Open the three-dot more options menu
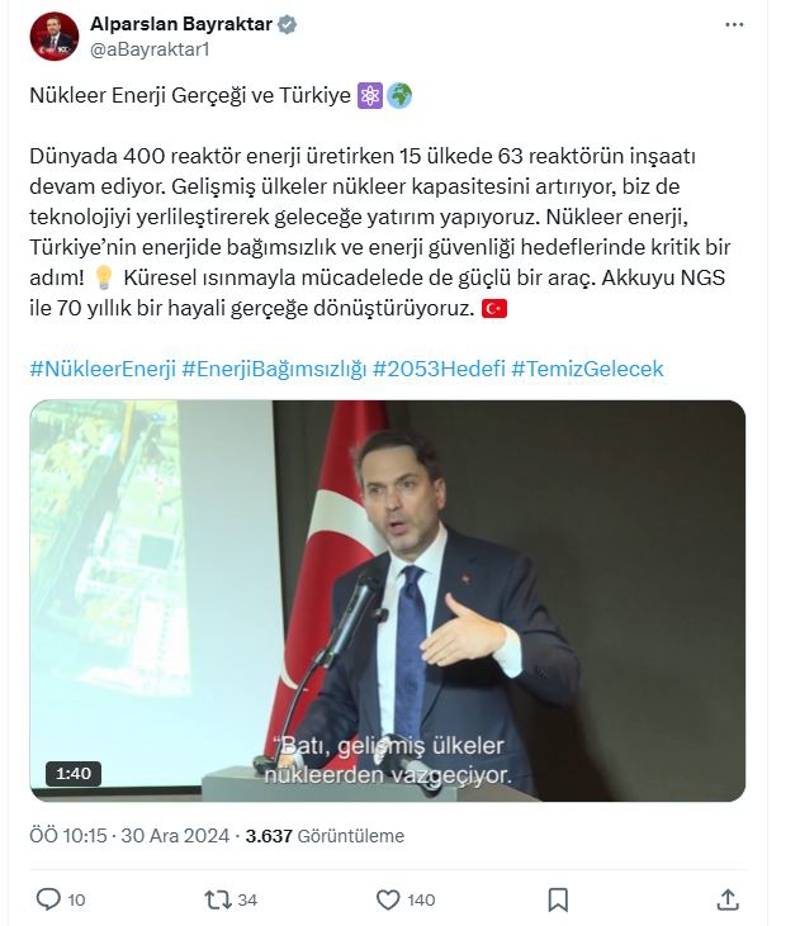Viewport: 800px width, 926px height. pos(734,25)
